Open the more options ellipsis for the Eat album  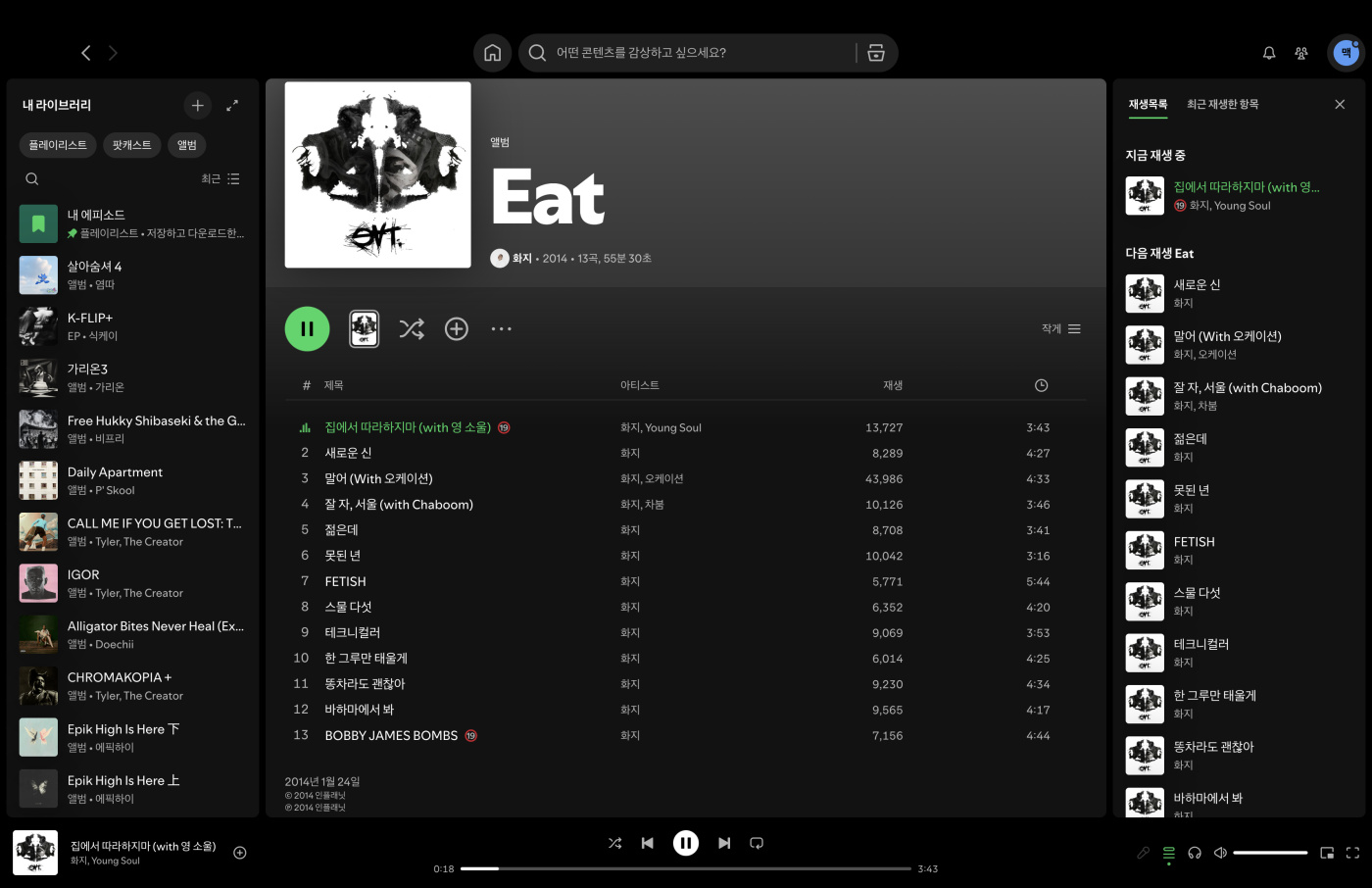[x=501, y=329]
